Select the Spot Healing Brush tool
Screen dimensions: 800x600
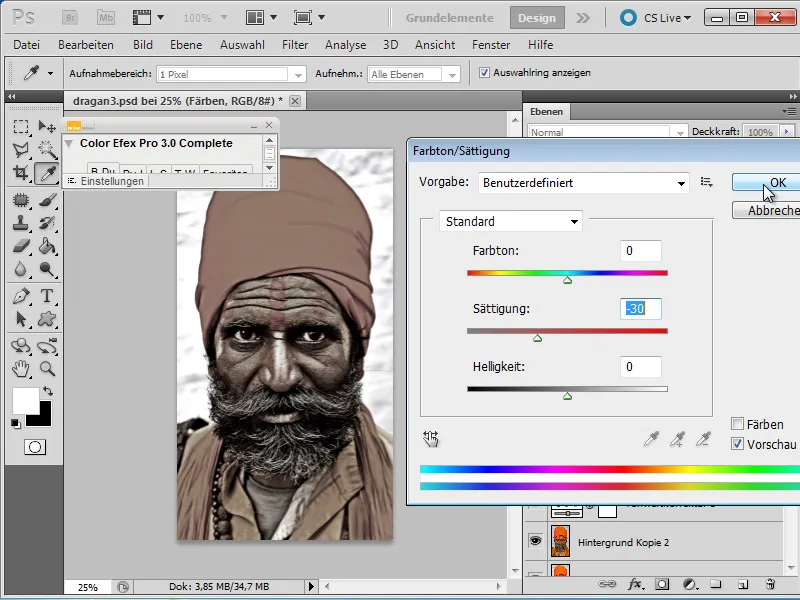point(20,200)
